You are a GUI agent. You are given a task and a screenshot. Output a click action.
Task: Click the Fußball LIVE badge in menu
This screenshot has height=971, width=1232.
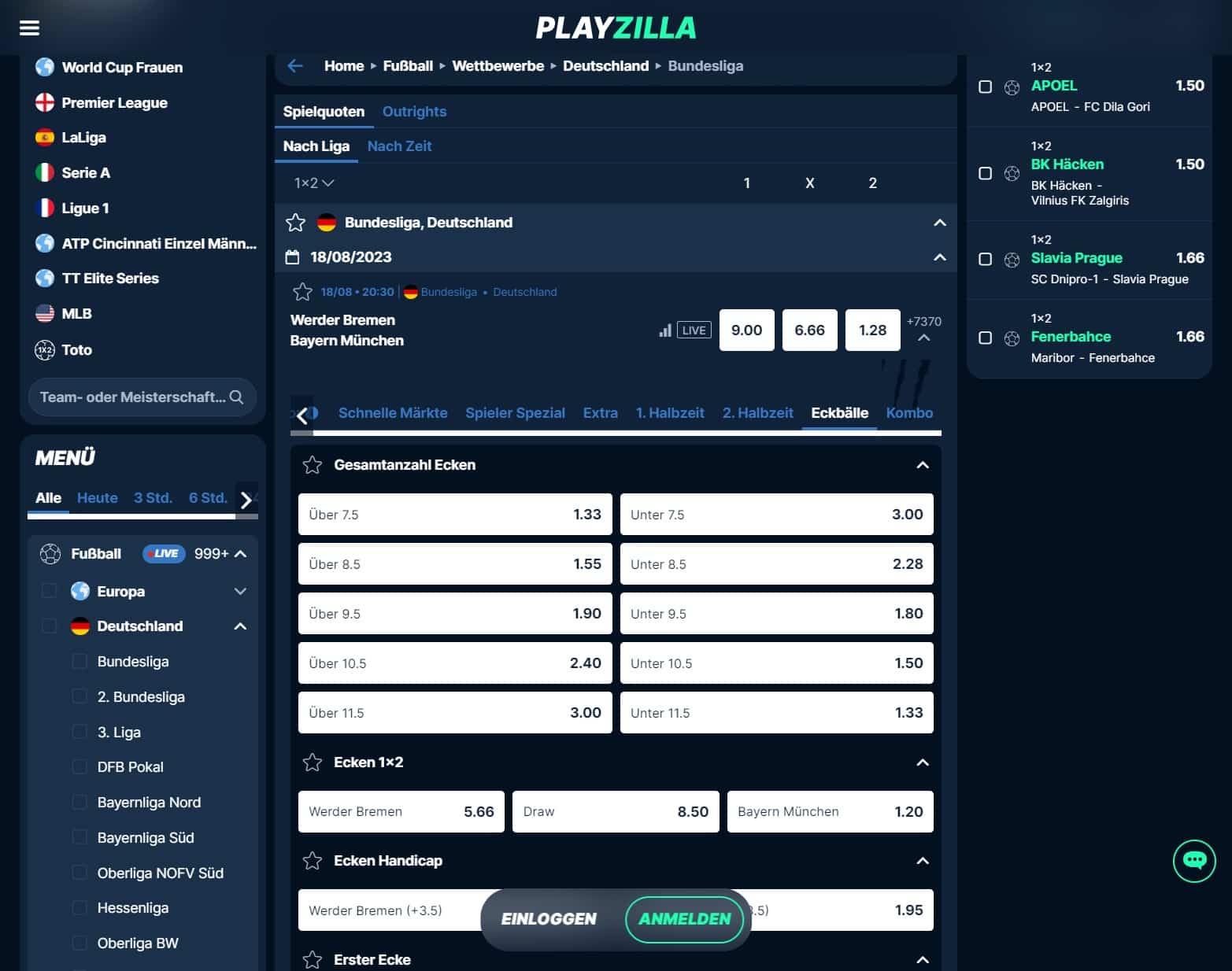164,554
